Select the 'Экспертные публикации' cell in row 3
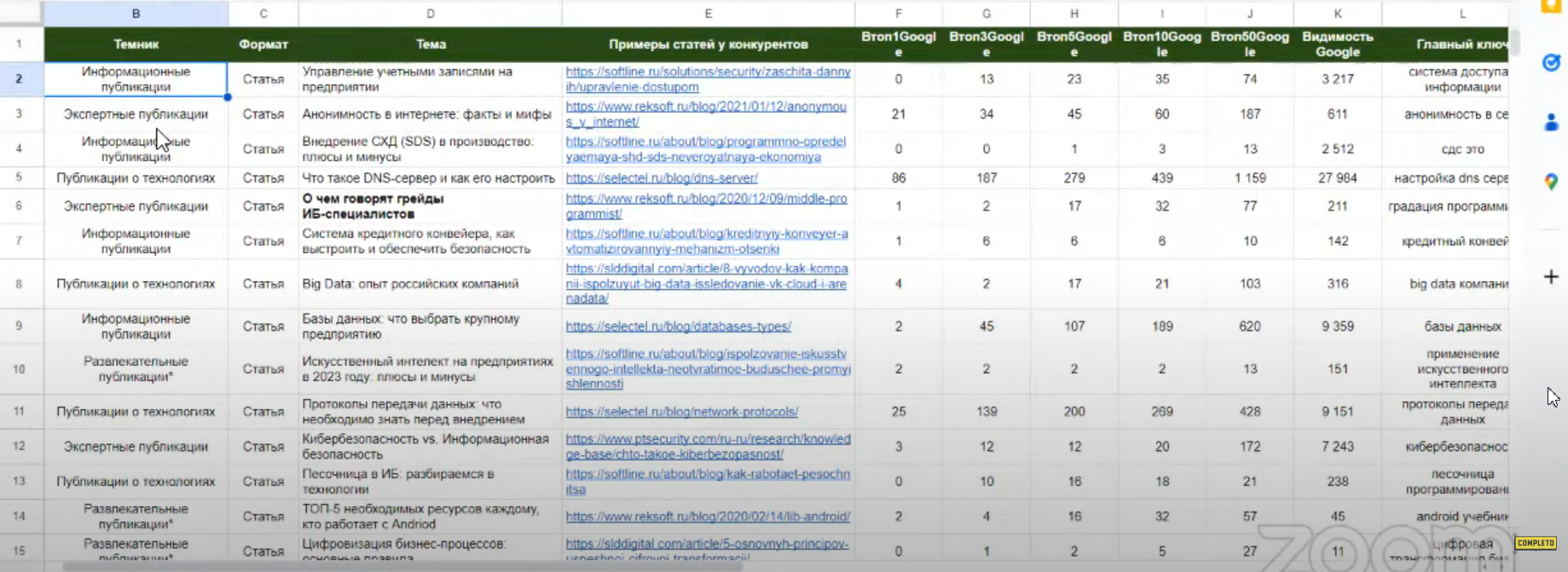This screenshot has width=1568, height=572. point(136,114)
